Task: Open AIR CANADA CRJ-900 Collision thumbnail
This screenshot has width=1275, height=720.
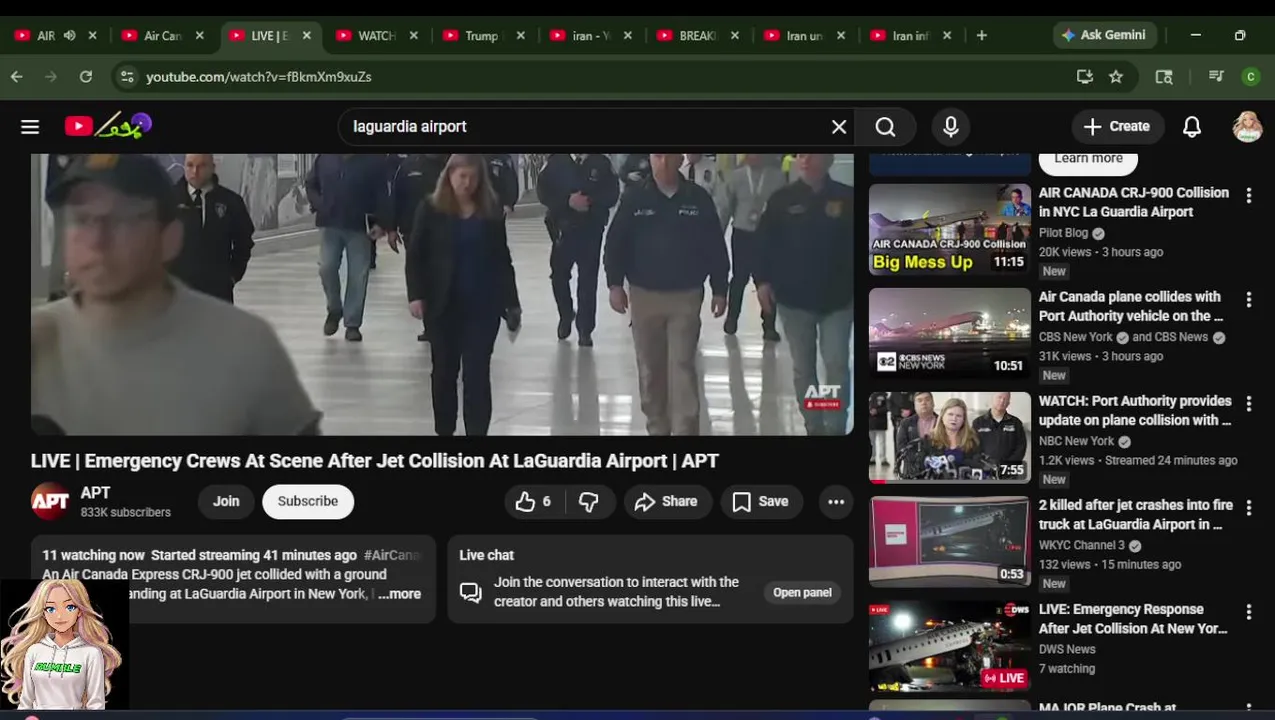Action: pos(949,229)
